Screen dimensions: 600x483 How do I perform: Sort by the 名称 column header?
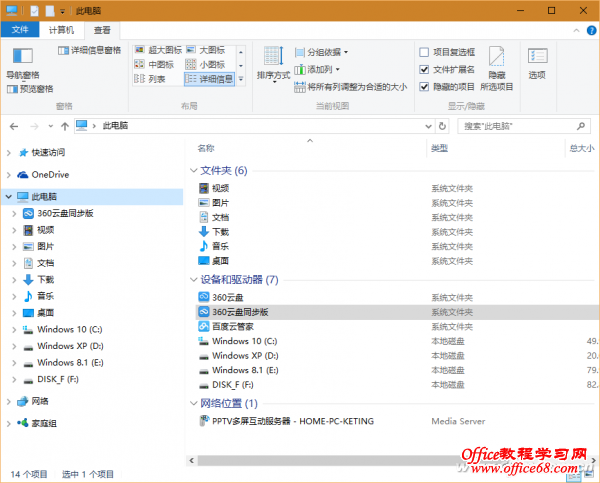tap(206, 148)
